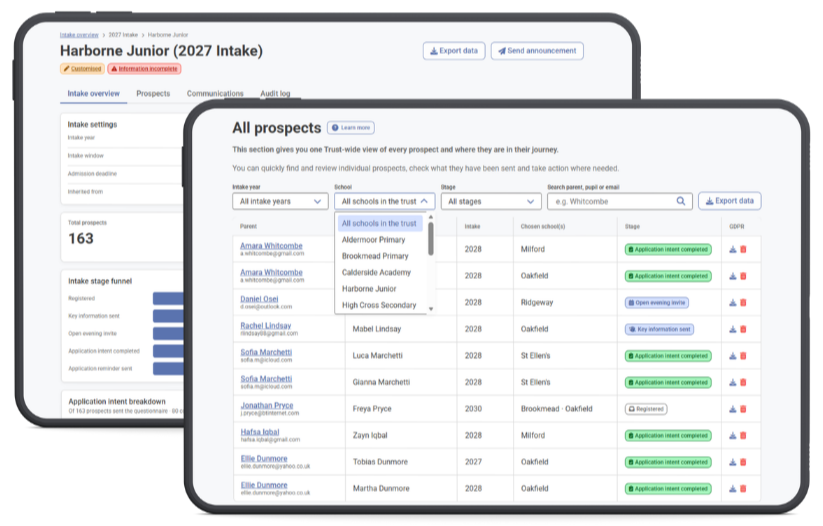Image resolution: width=823 pixels, height=526 pixels.
Task: Open Hafsa Iqbal parent profile
Action: pyautogui.click(x=260, y=432)
